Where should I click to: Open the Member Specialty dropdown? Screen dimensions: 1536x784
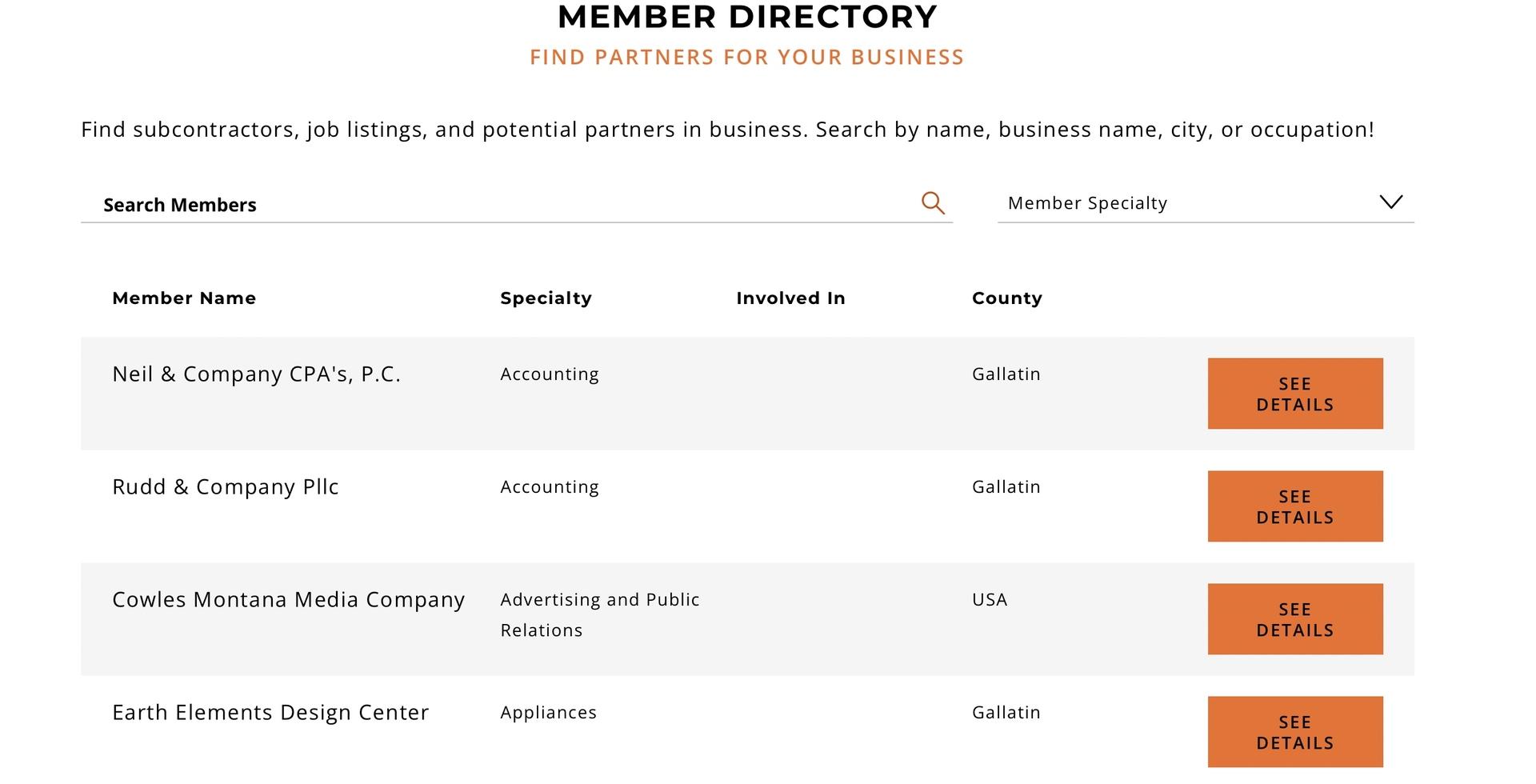[x=1206, y=203]
